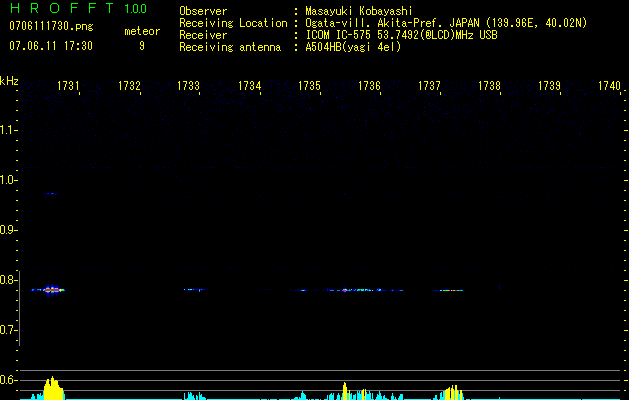This screenshot has height=400, width=629.
Task: Click the echo trace after 1737
Action: click(448, 290)
